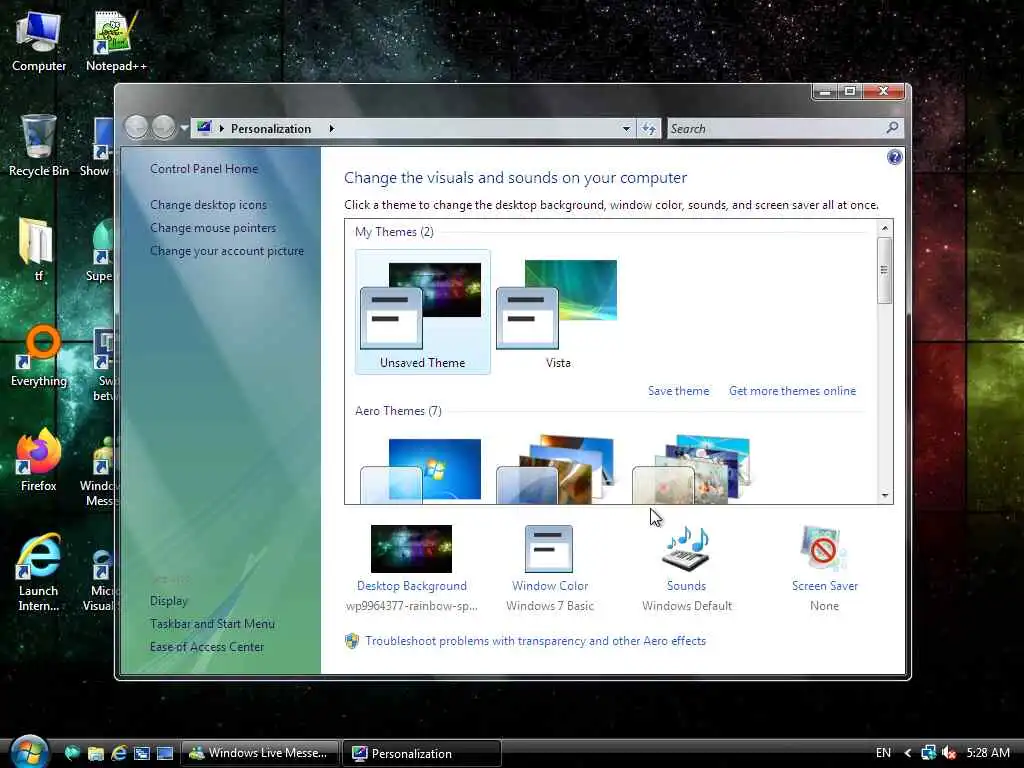1024x768 pixels.
Task: Click the themes list scroll down arrow
Action: pos(885,496)
